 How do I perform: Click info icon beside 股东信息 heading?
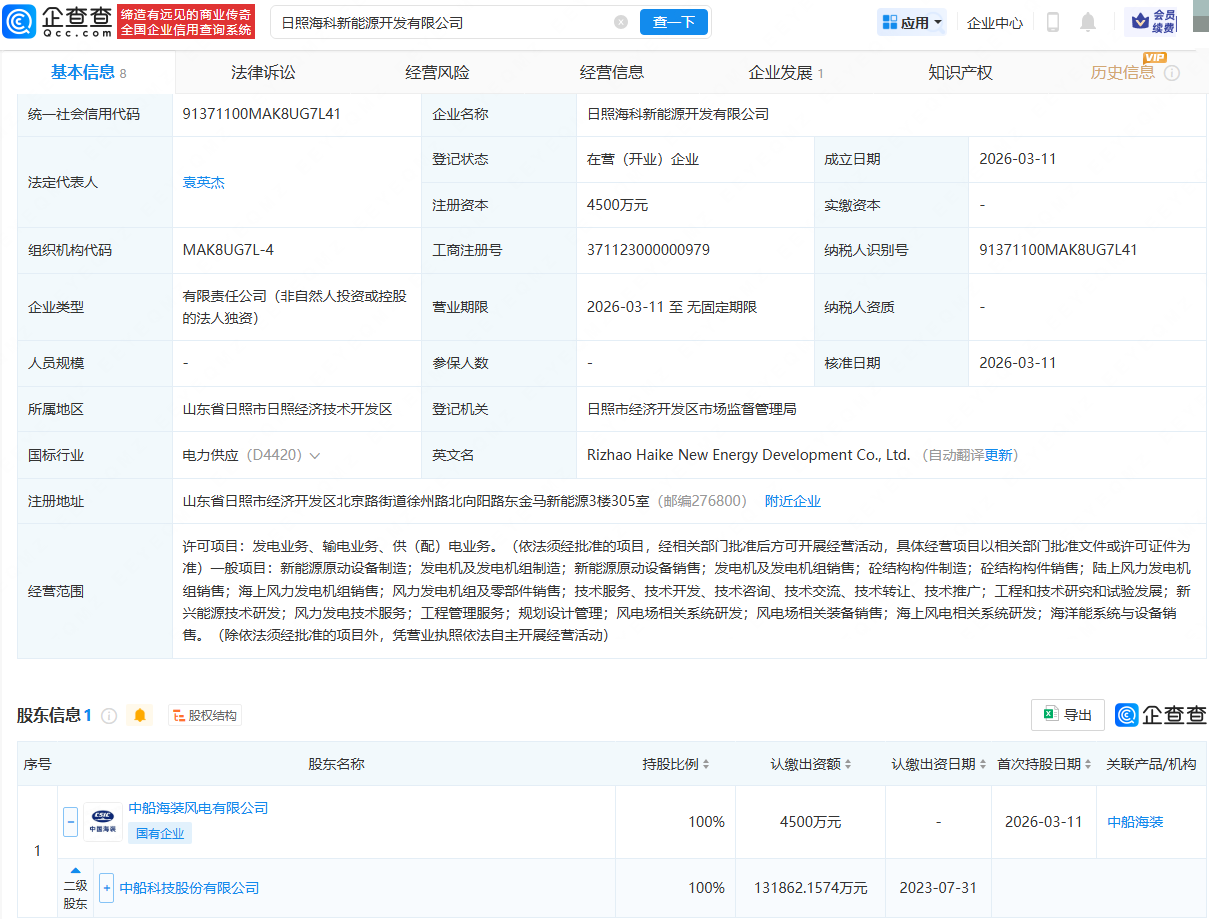tap(109, 716)
